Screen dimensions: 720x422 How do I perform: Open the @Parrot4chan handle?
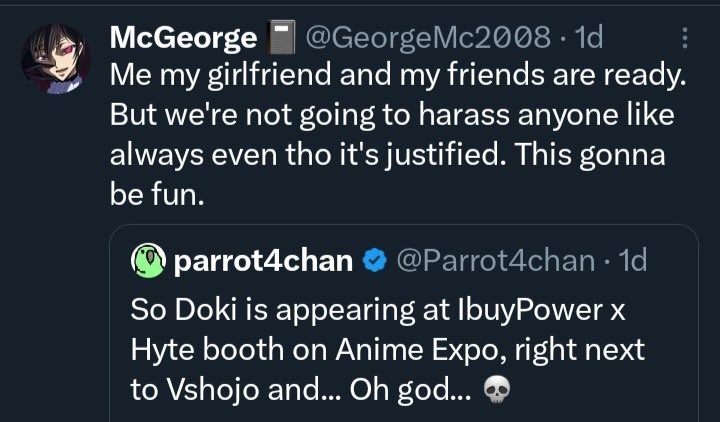(x=495, y=260)
